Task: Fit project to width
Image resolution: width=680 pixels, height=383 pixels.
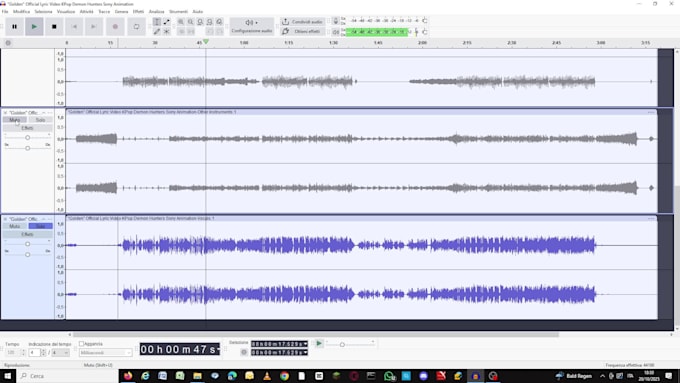Action: pos(209,22)
